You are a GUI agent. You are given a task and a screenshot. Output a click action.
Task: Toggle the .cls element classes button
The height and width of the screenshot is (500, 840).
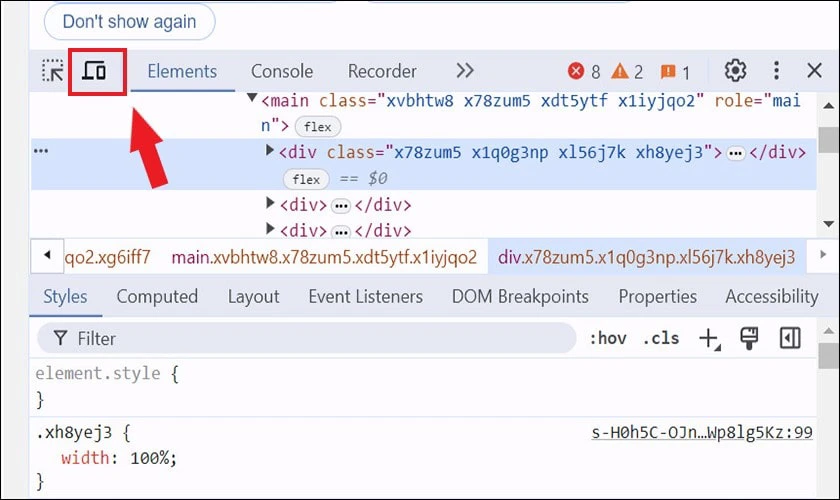pyautogui.click(x=661, y=339)
